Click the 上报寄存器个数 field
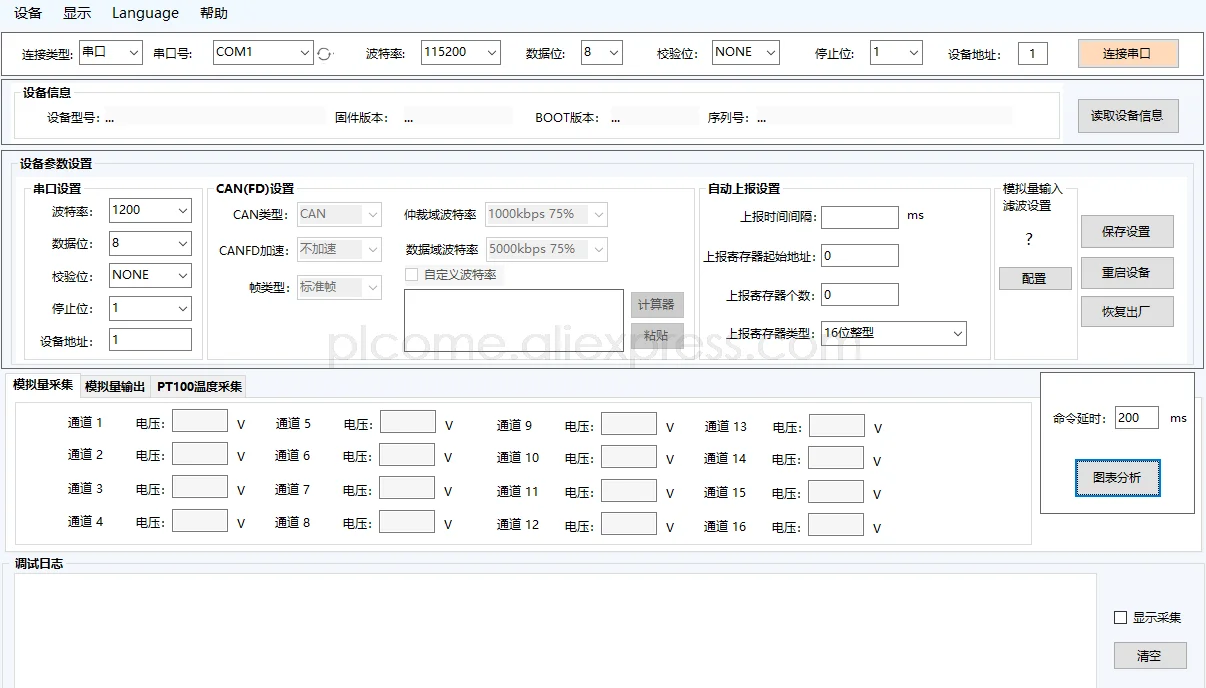The height and width of the screenshot is (688, 1206). click(x=860, y=295)
